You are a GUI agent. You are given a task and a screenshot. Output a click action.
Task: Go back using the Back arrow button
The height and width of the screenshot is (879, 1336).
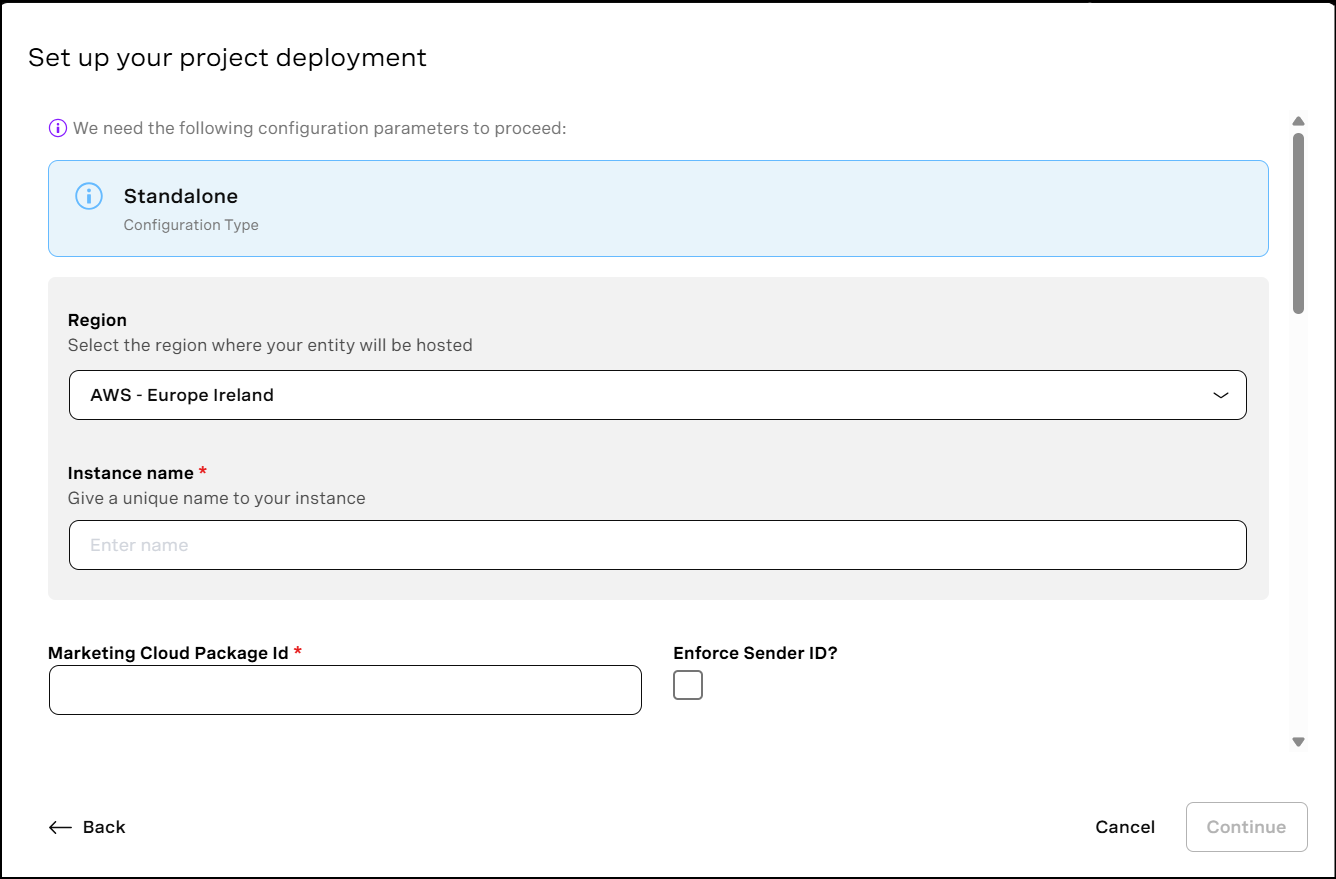tap(87, 827)
